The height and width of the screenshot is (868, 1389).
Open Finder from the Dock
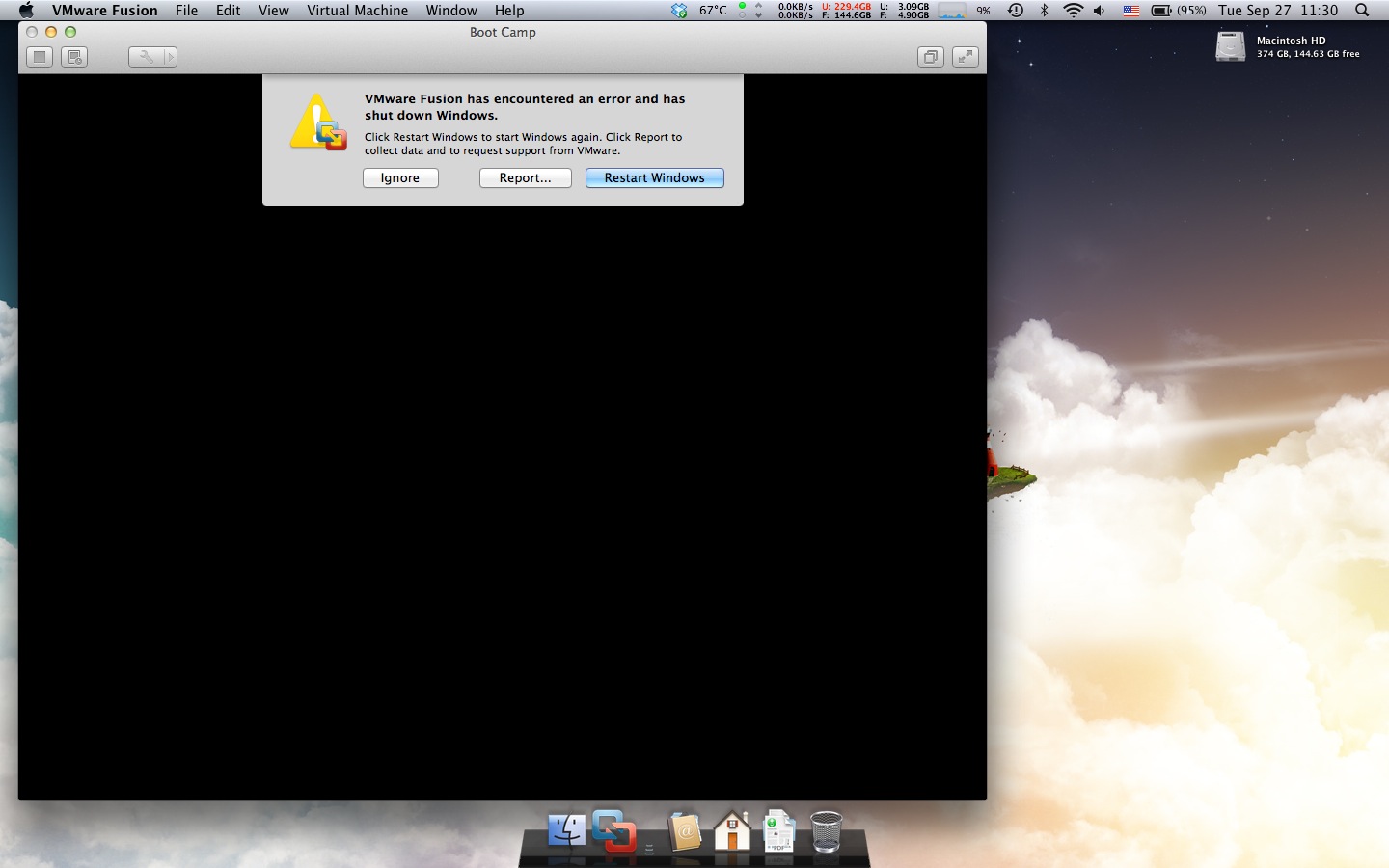(567, 830)
